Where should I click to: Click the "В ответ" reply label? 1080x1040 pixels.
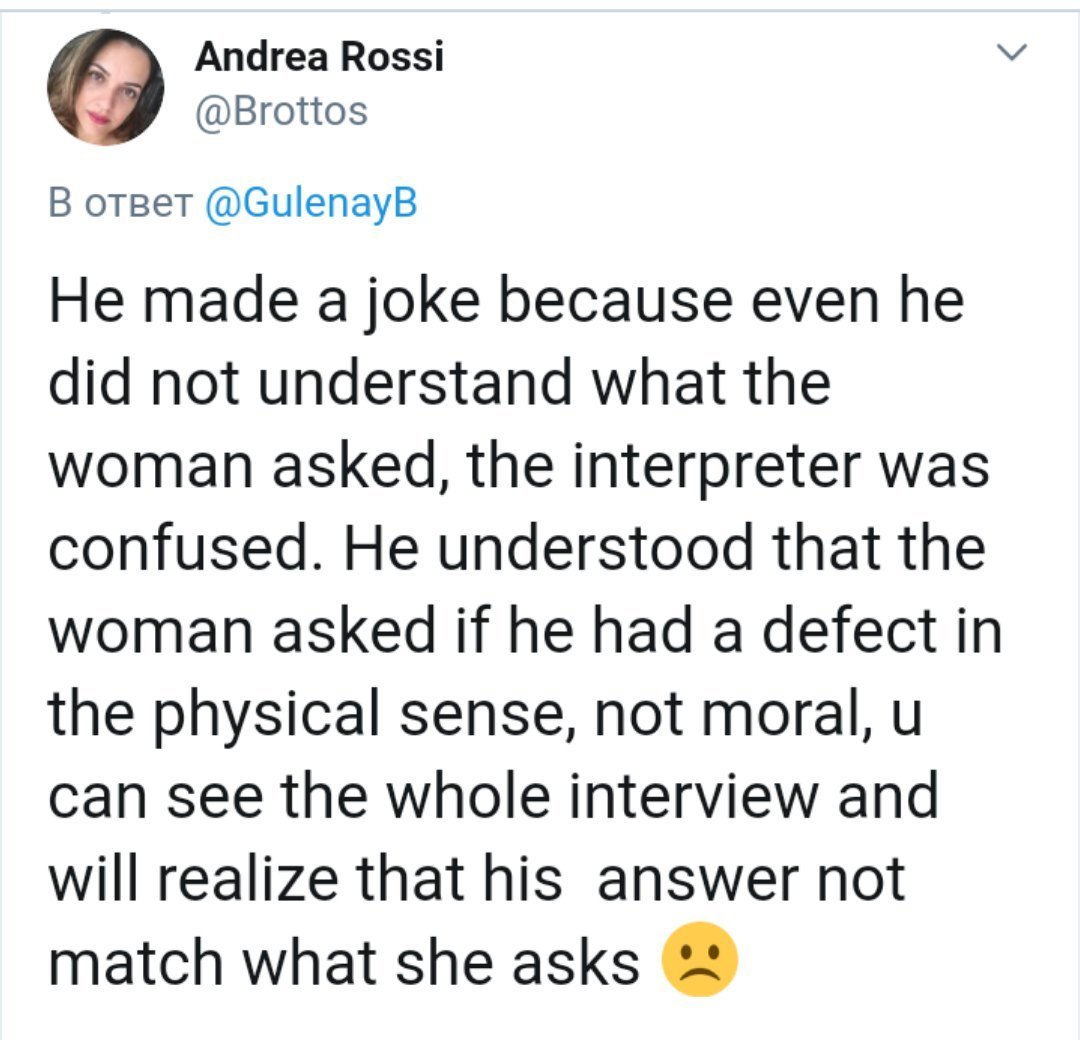point(120,204)
